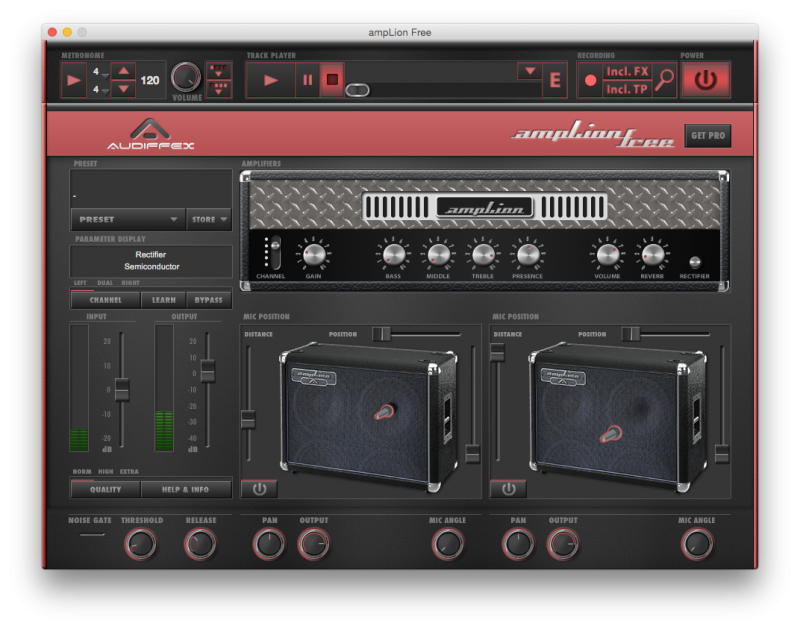Click the right cabinet POSITION slider handle

[631, 334]
